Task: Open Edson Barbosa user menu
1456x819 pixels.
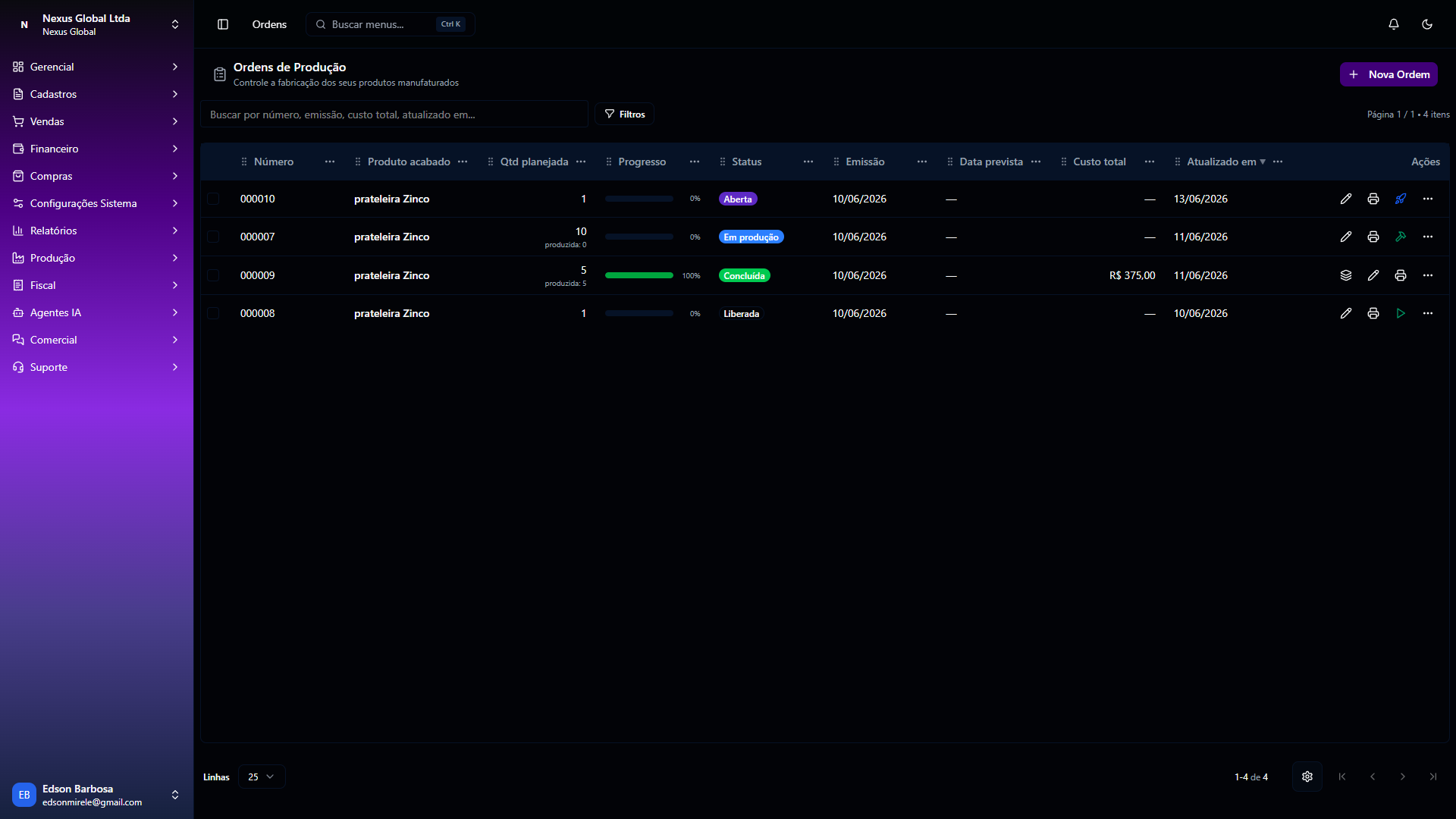Action: coord(97,795)
